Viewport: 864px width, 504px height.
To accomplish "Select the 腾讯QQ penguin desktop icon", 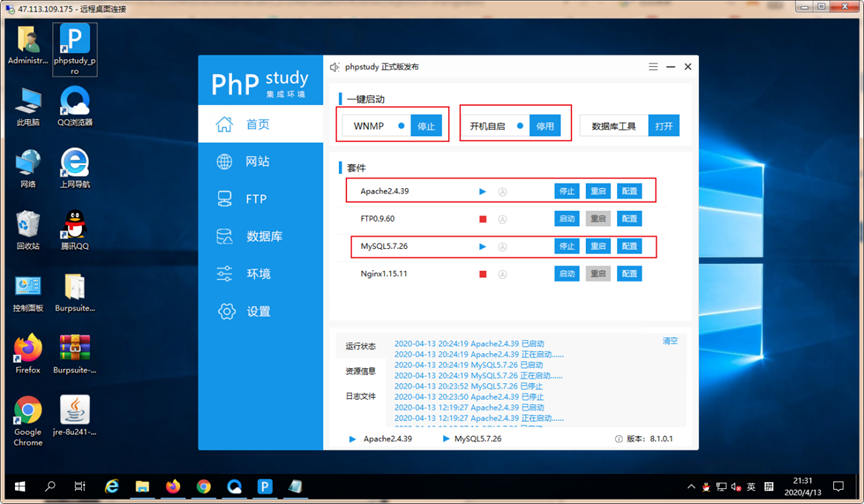I will tap(75, 230).
